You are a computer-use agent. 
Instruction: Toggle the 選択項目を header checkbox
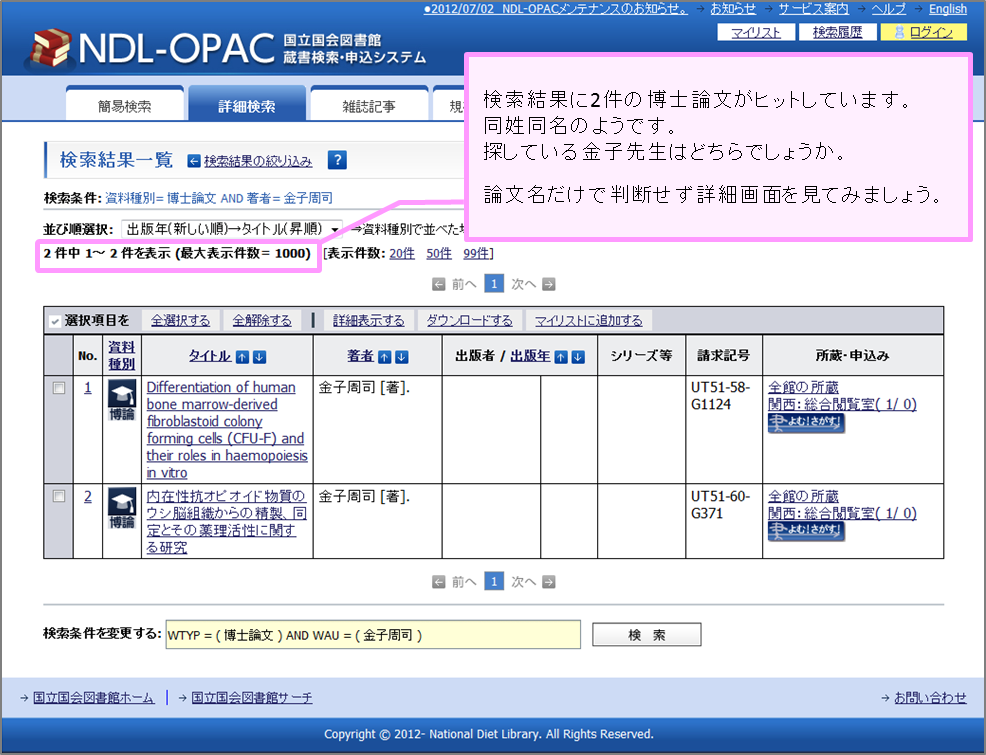[x=55, y=321]
